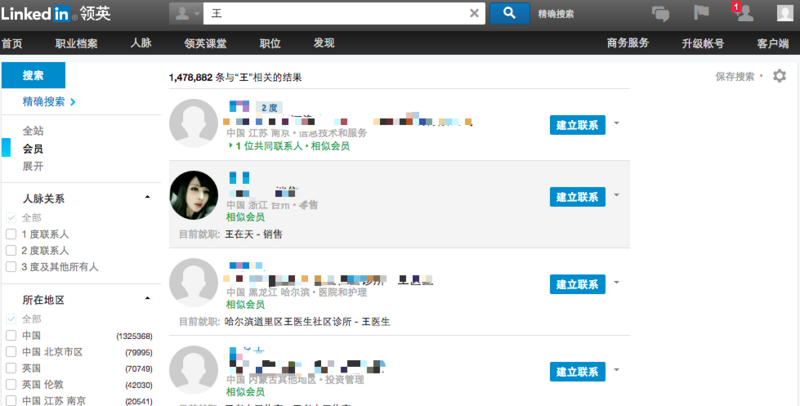Click 相似会员 under the 浙江 result
Viewport: 800px width, 406px height.
pos(245,217)
